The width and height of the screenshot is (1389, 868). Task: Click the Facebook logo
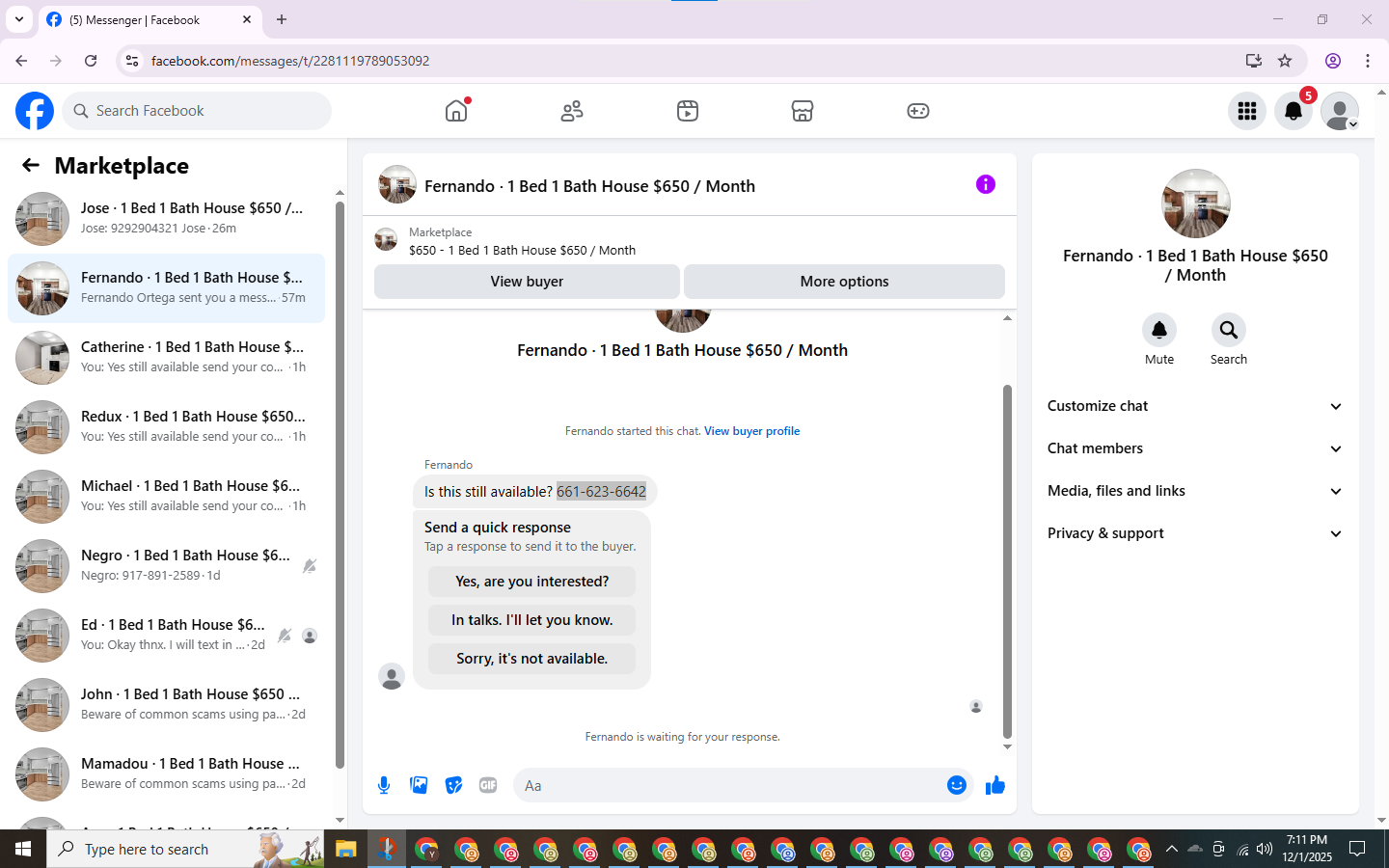coord(35,111)
